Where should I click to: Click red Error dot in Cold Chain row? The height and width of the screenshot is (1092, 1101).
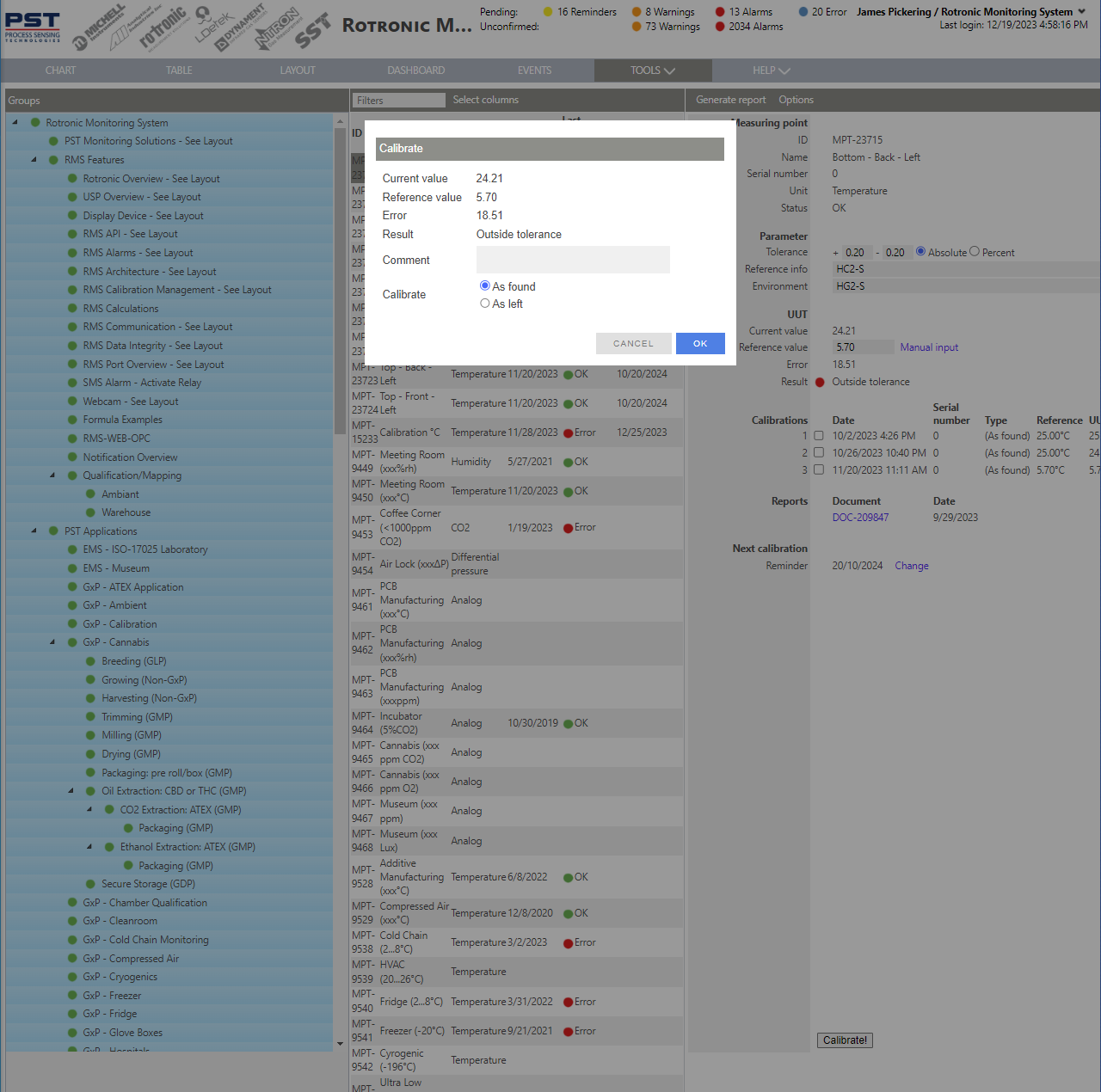click(x=569, y=943)
